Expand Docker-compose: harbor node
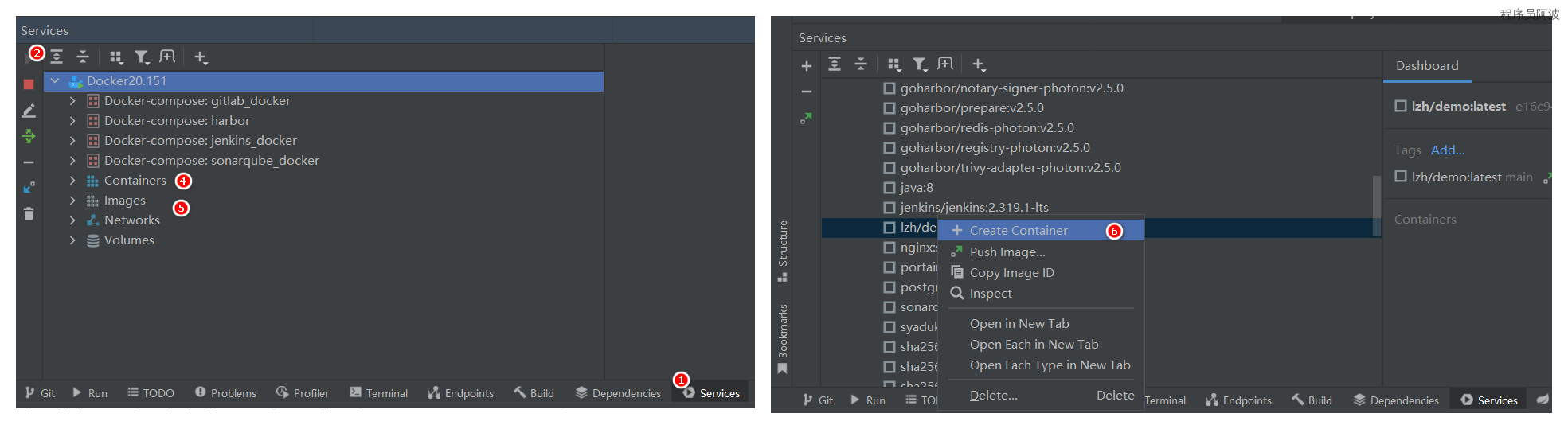Image resolution: width=1568 pixels, height=429 pixels. coord(72,121)
